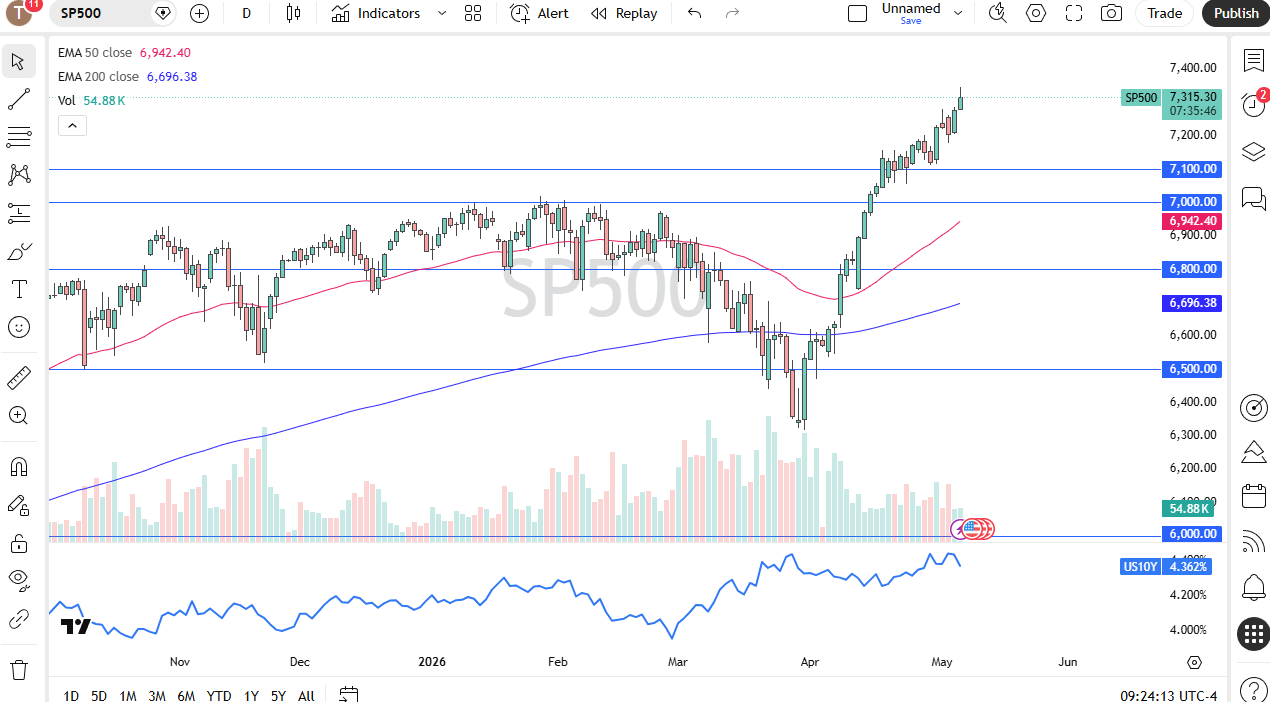Open chart settings hexagon icon
This screenshot has width=1270, height=702.
pos(1036,13)
